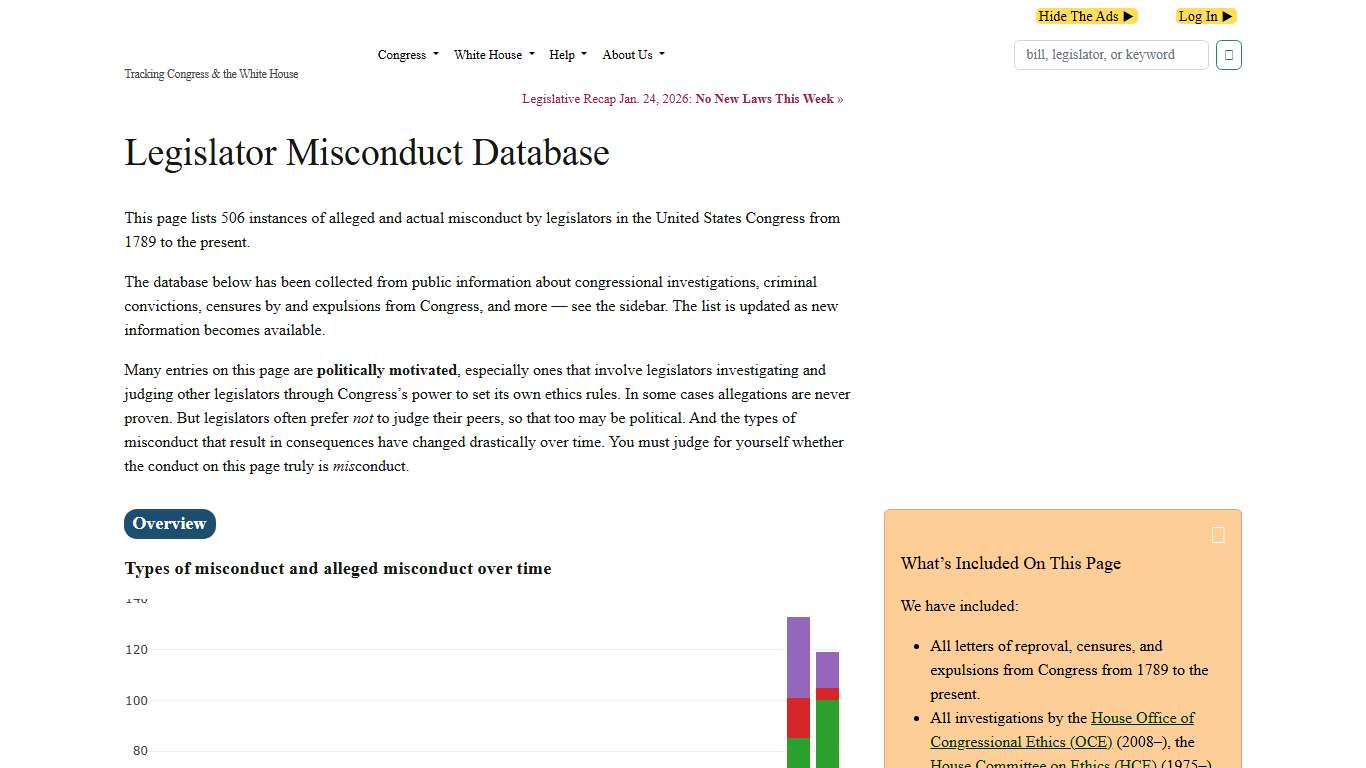Image resolution: width=1366 pixels, height=768 pixels.
Task: Click the Log In button
Action: (1199, 16)
